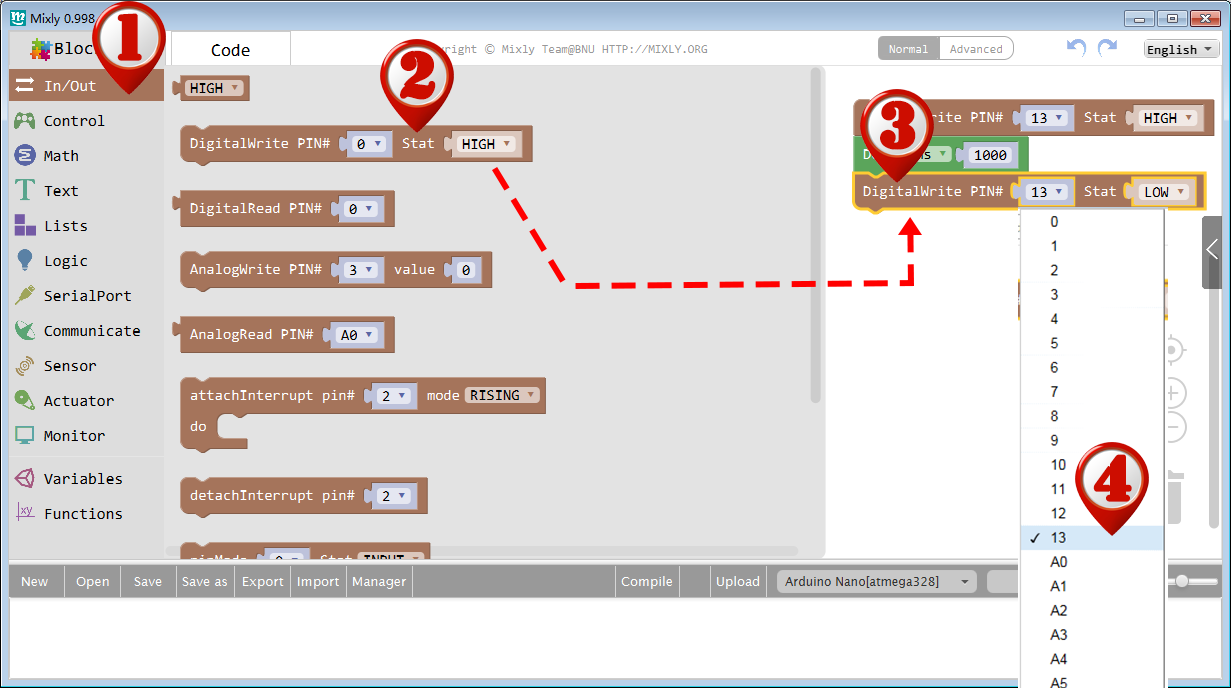Screen dimensions: 1231x688
Task: Select the Sensor category icon
Action: pyautogui.click(x=25, y=366)
